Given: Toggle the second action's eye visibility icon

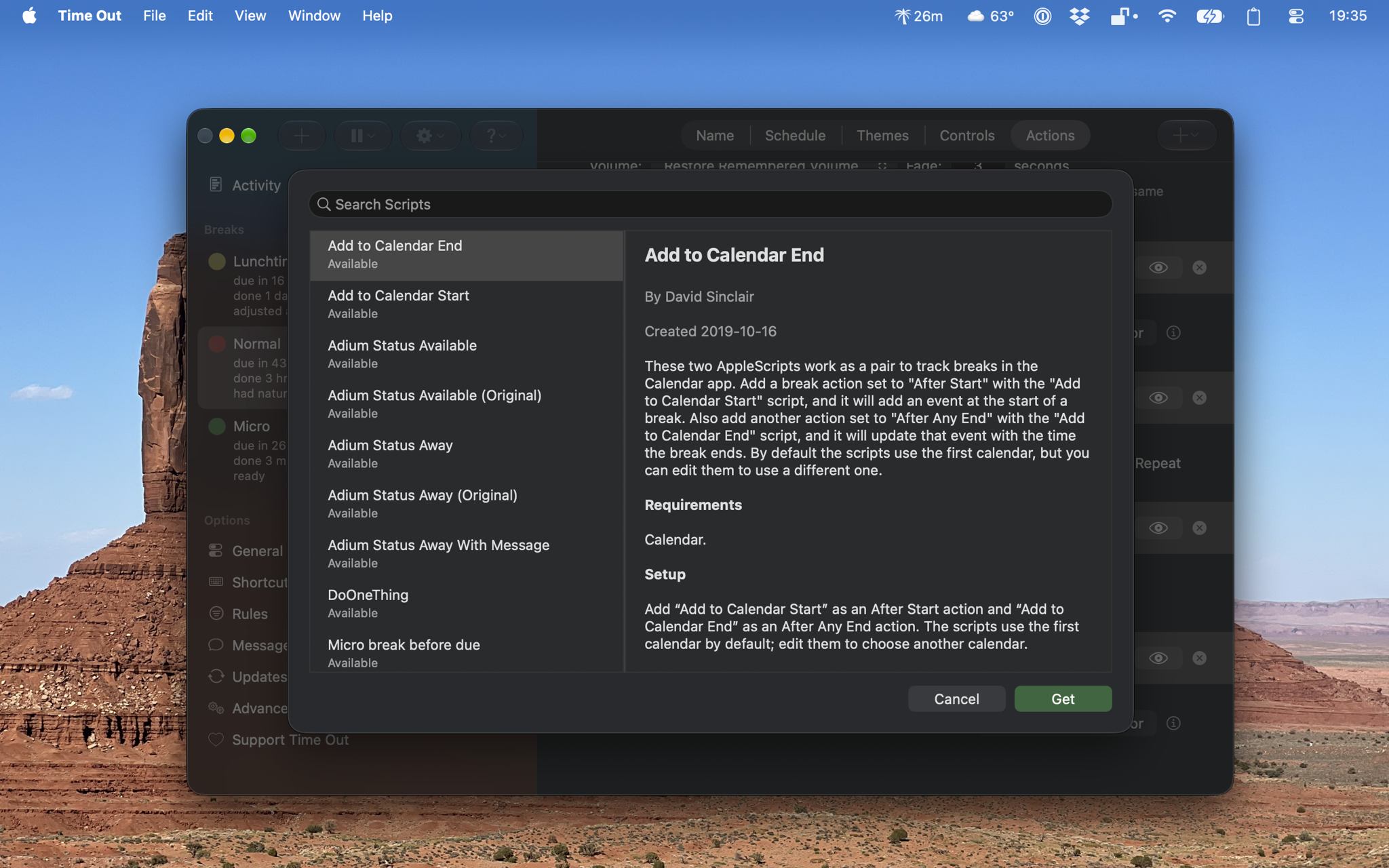Looking at the screenshot, I should coord(1158,397).
